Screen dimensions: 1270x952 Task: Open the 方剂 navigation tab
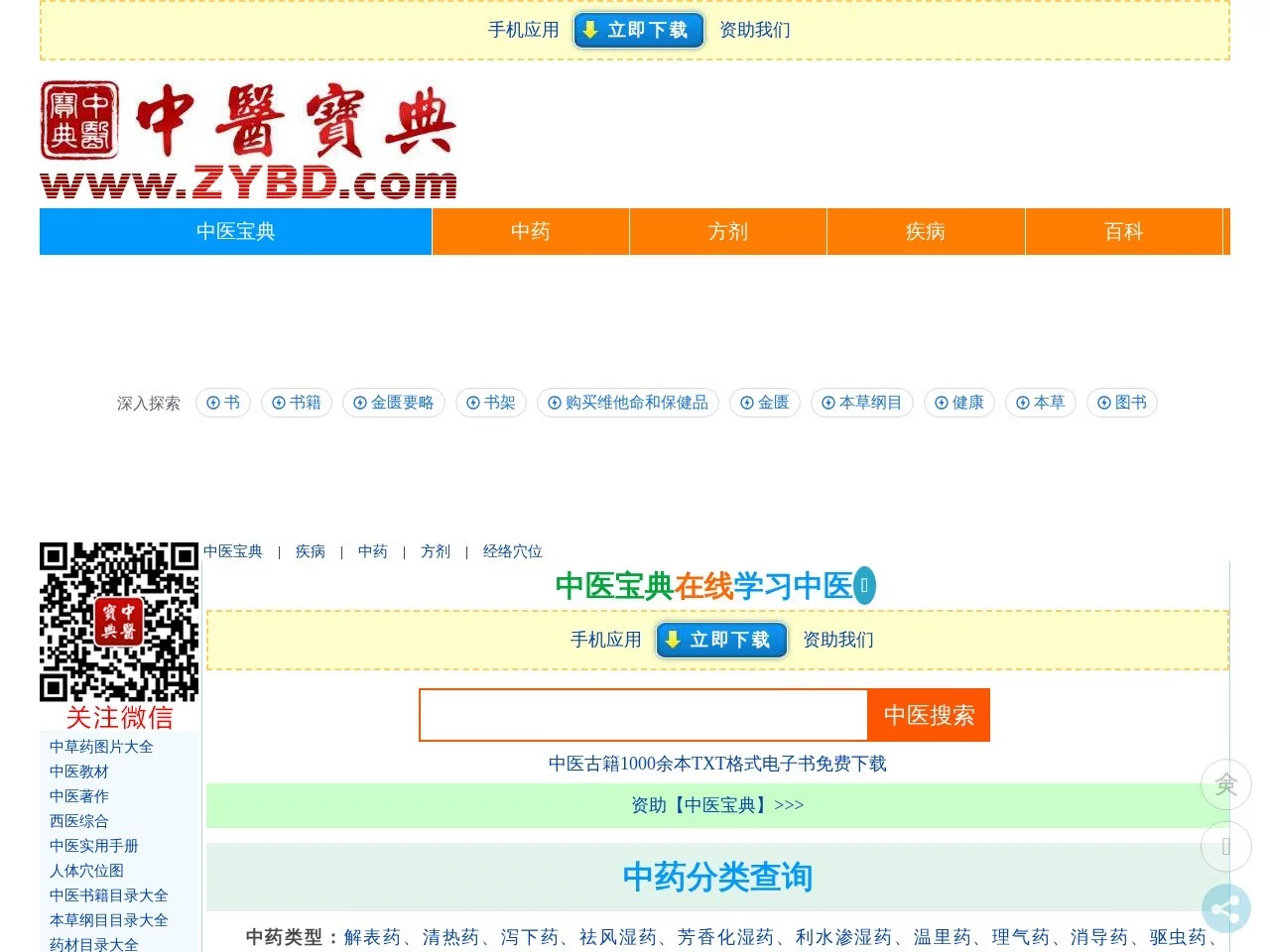point(727,231)
